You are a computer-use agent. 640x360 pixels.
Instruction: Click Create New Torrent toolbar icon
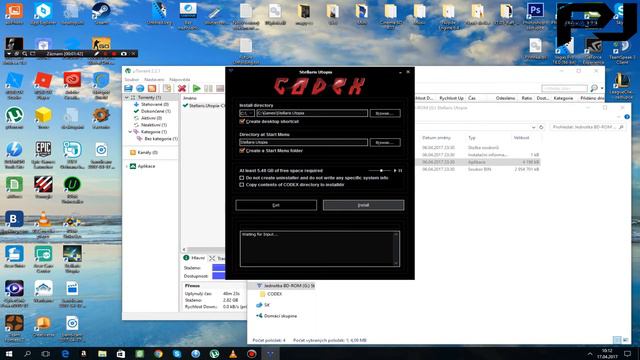(x=167, y=89)
